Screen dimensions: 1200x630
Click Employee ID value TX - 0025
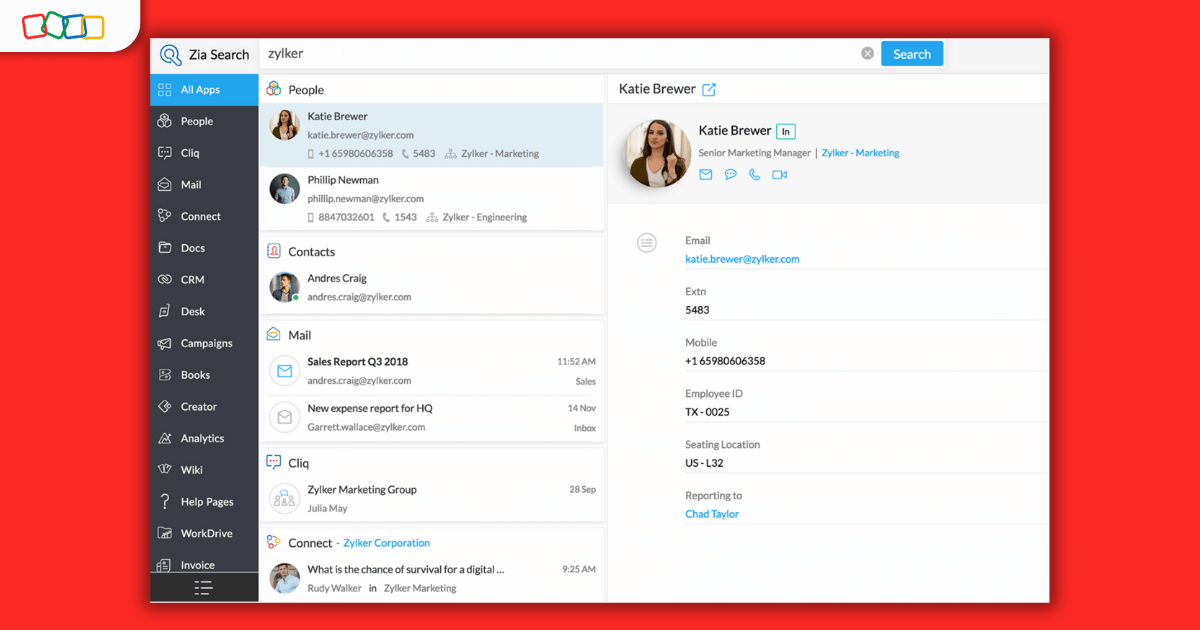[x=707, y=412]
